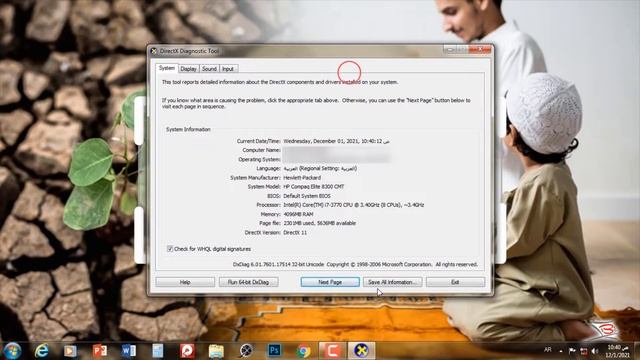Image resolution: width=640 pixels, height=360 pixels.
Task: Open the film reel taskbar icon
Action: pos(246,351)
